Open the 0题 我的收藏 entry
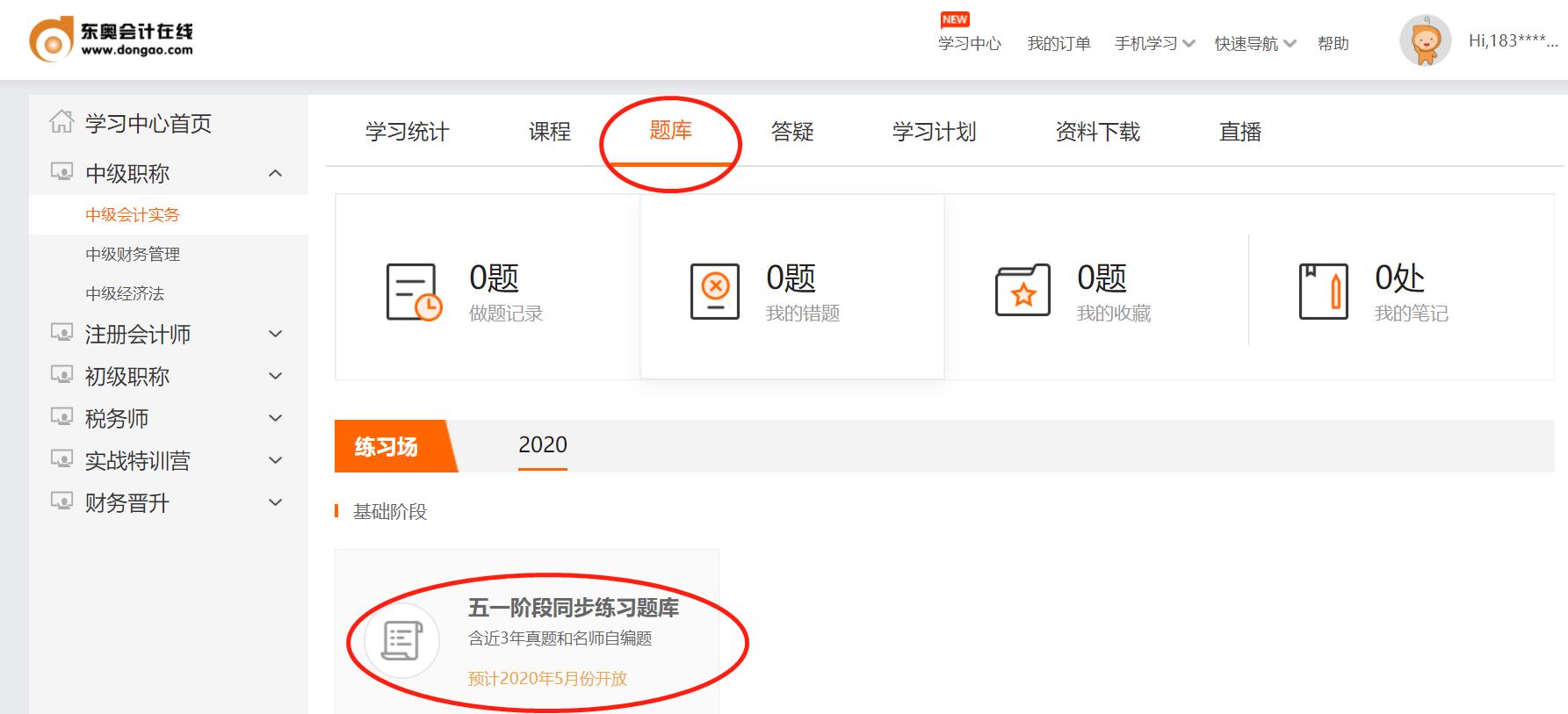Image resolution: width=1568 pixels, height=714 pixels. (x=1096, y=287)
